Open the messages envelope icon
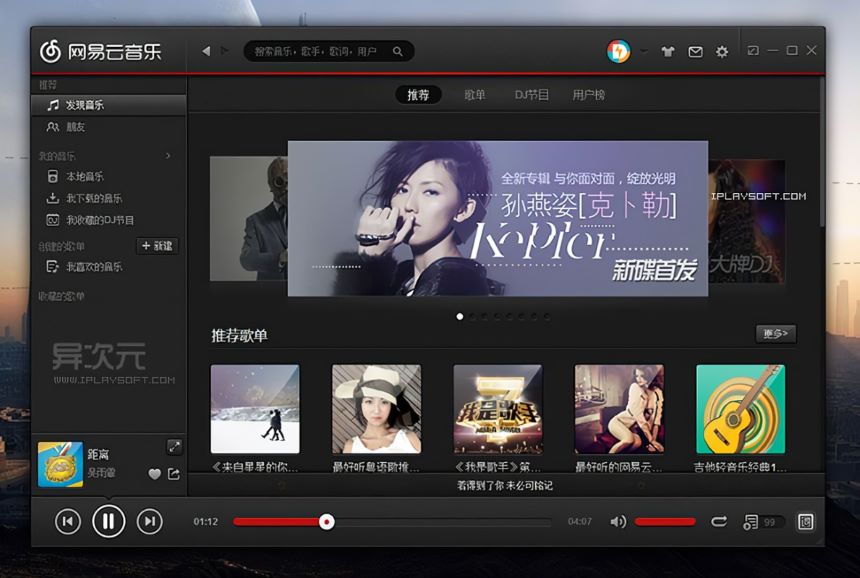Image resolution: width=860 pixels, height=578 pixels. pos(695,52)
